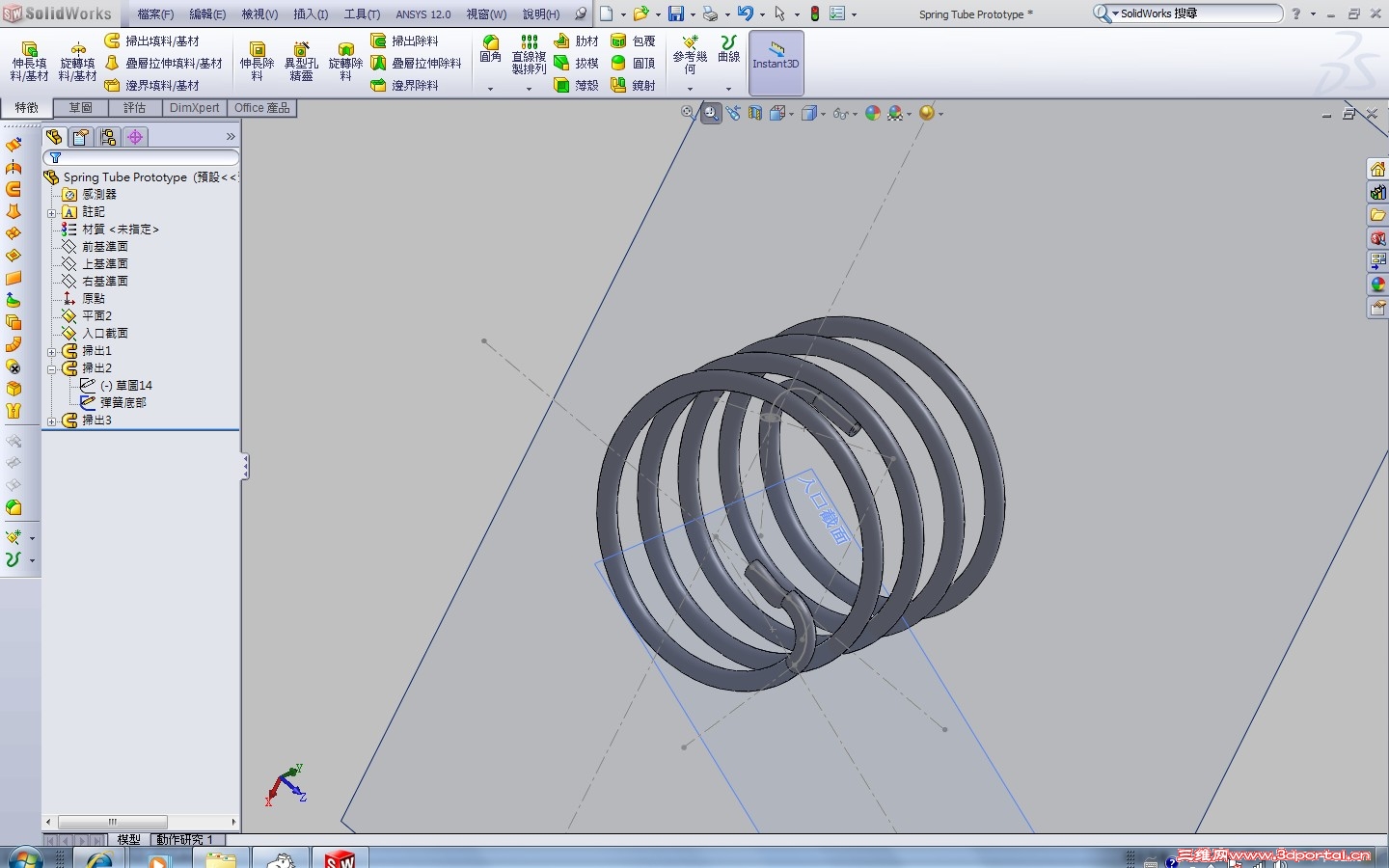Expand the 掃出3 feature node
The image size is (1389, 868).
click(52, 420)
